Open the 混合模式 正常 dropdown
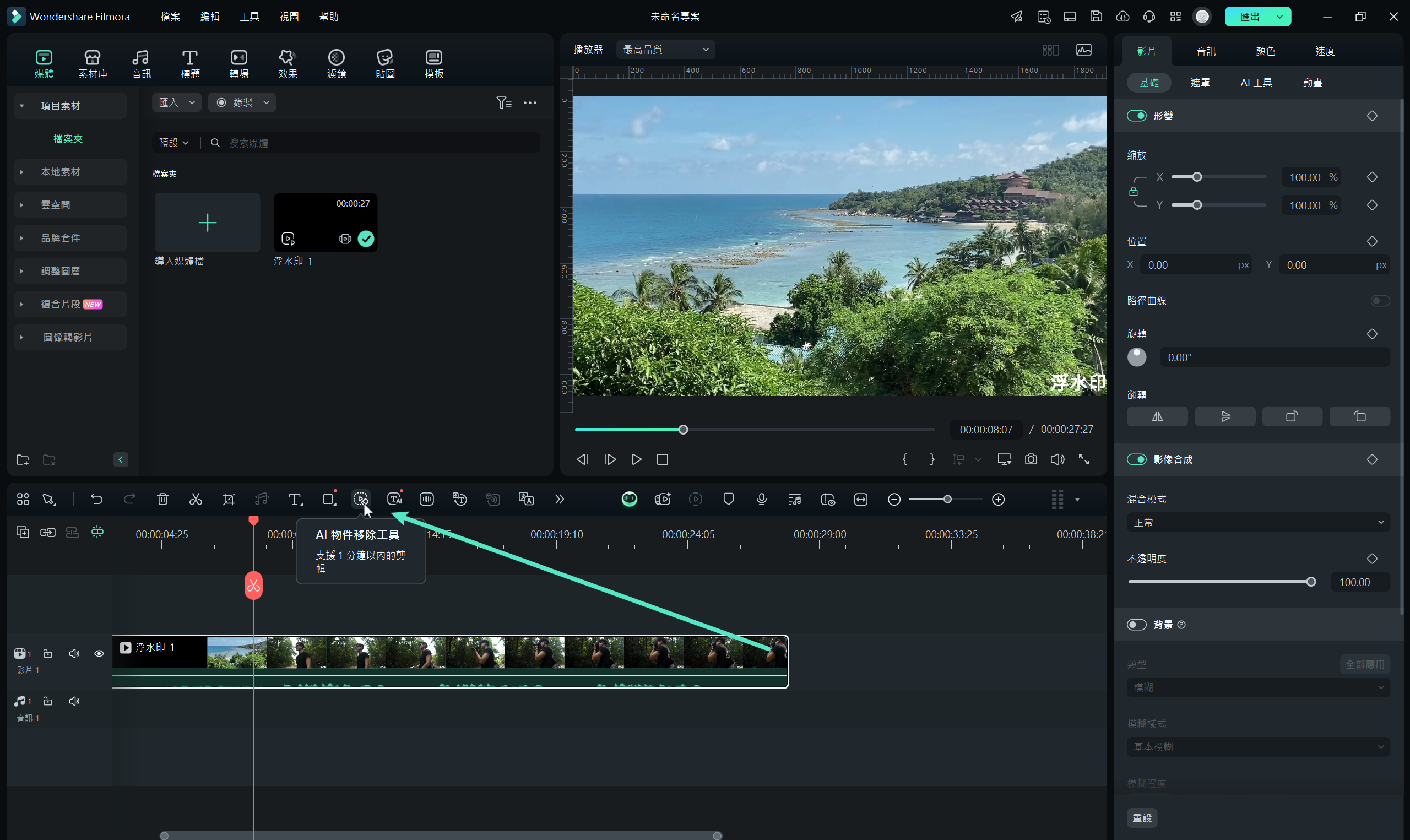The image size is (1410, 840). click(1259, 522)
